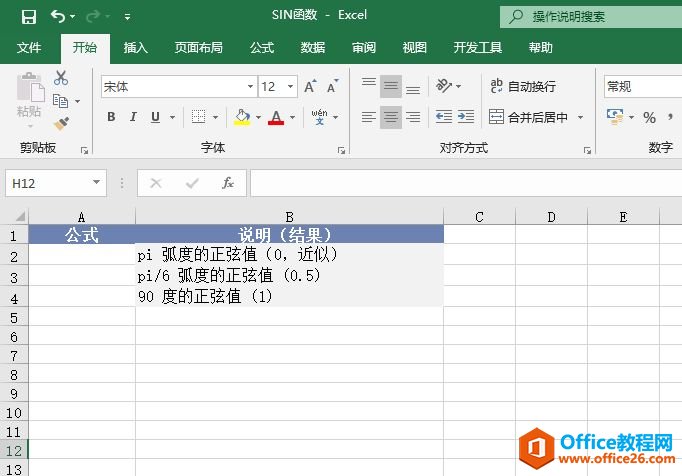Expand the fill color dropdown

(x=258, y=117)
